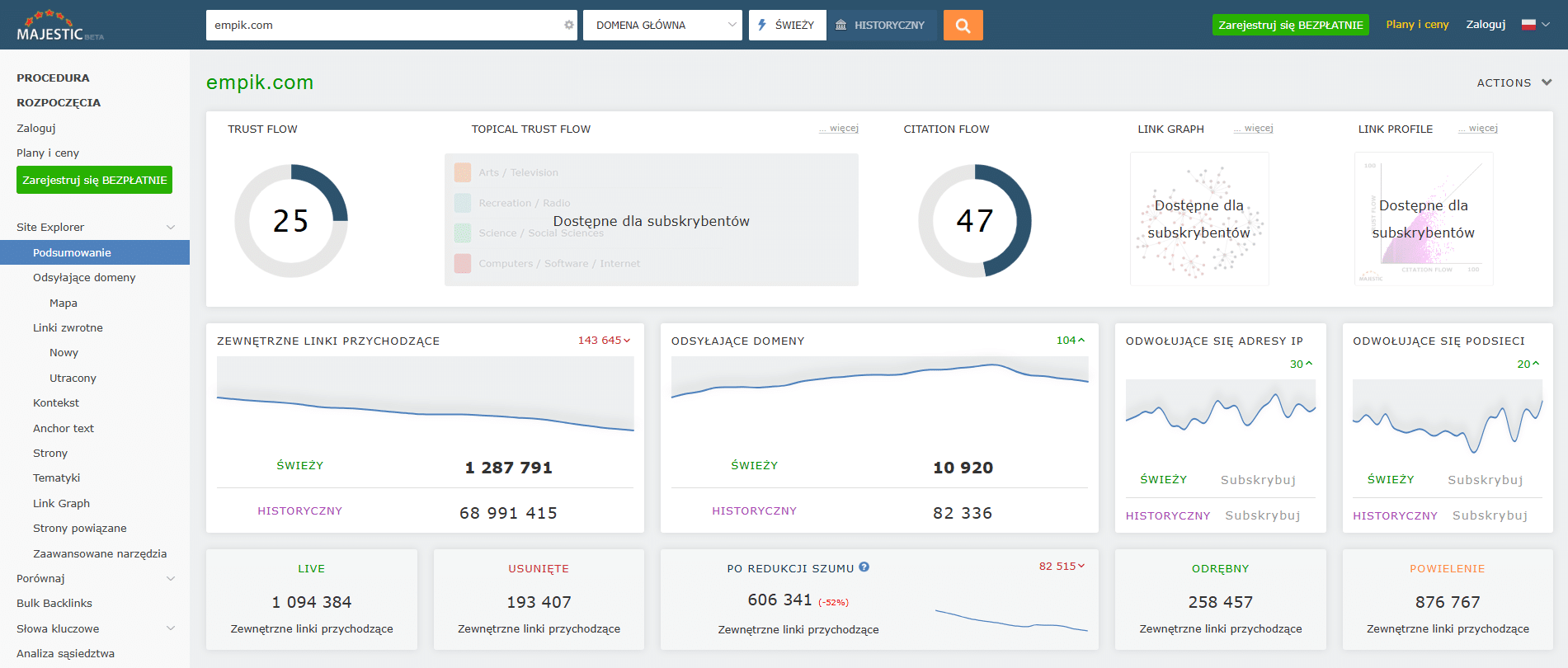Image resolution: width=1568 pixels, height=668 pixels.
Task: Click więcej link for Link Profile
Action: coord(1478,129)
